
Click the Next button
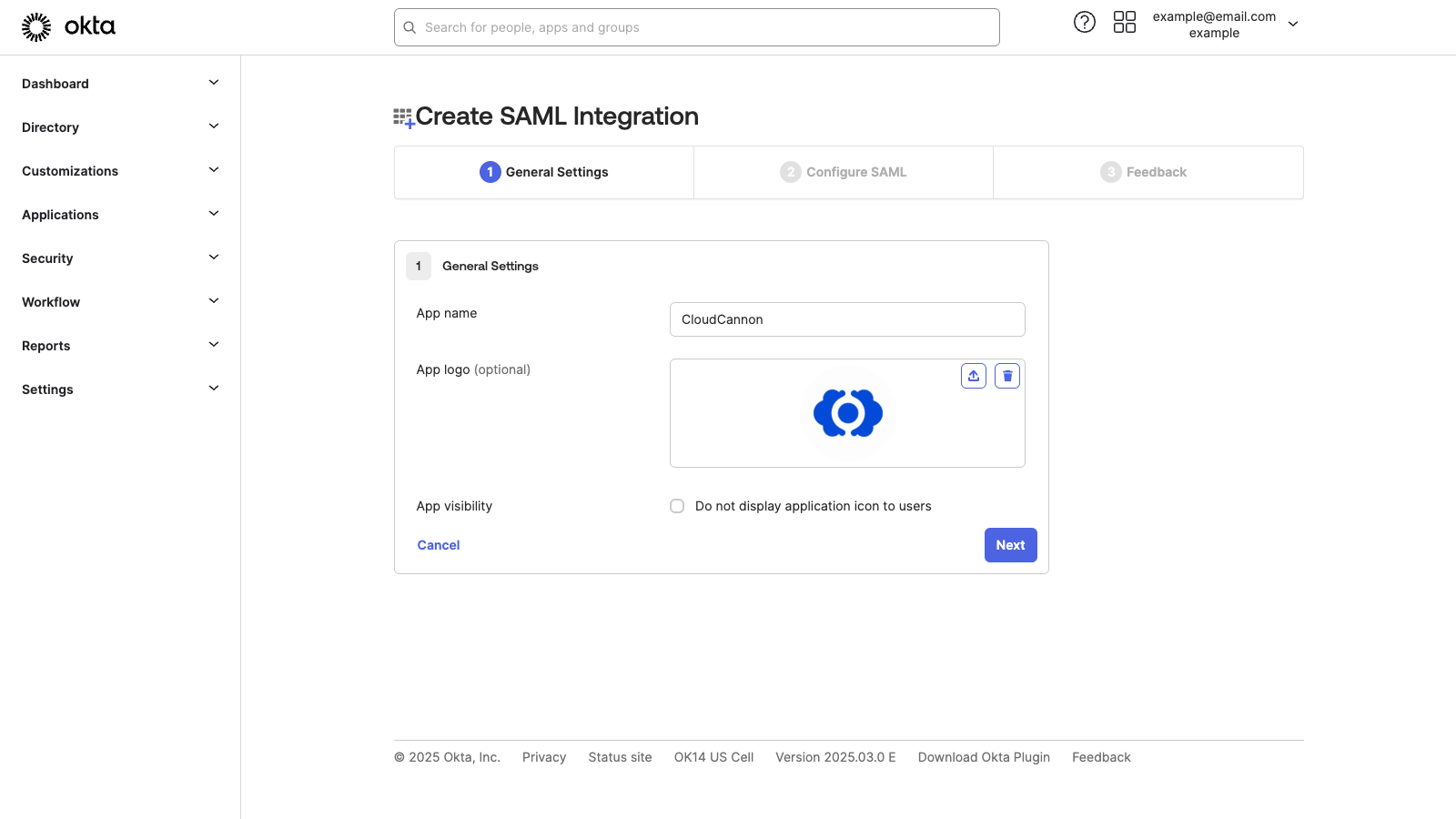pos(1010,544)
